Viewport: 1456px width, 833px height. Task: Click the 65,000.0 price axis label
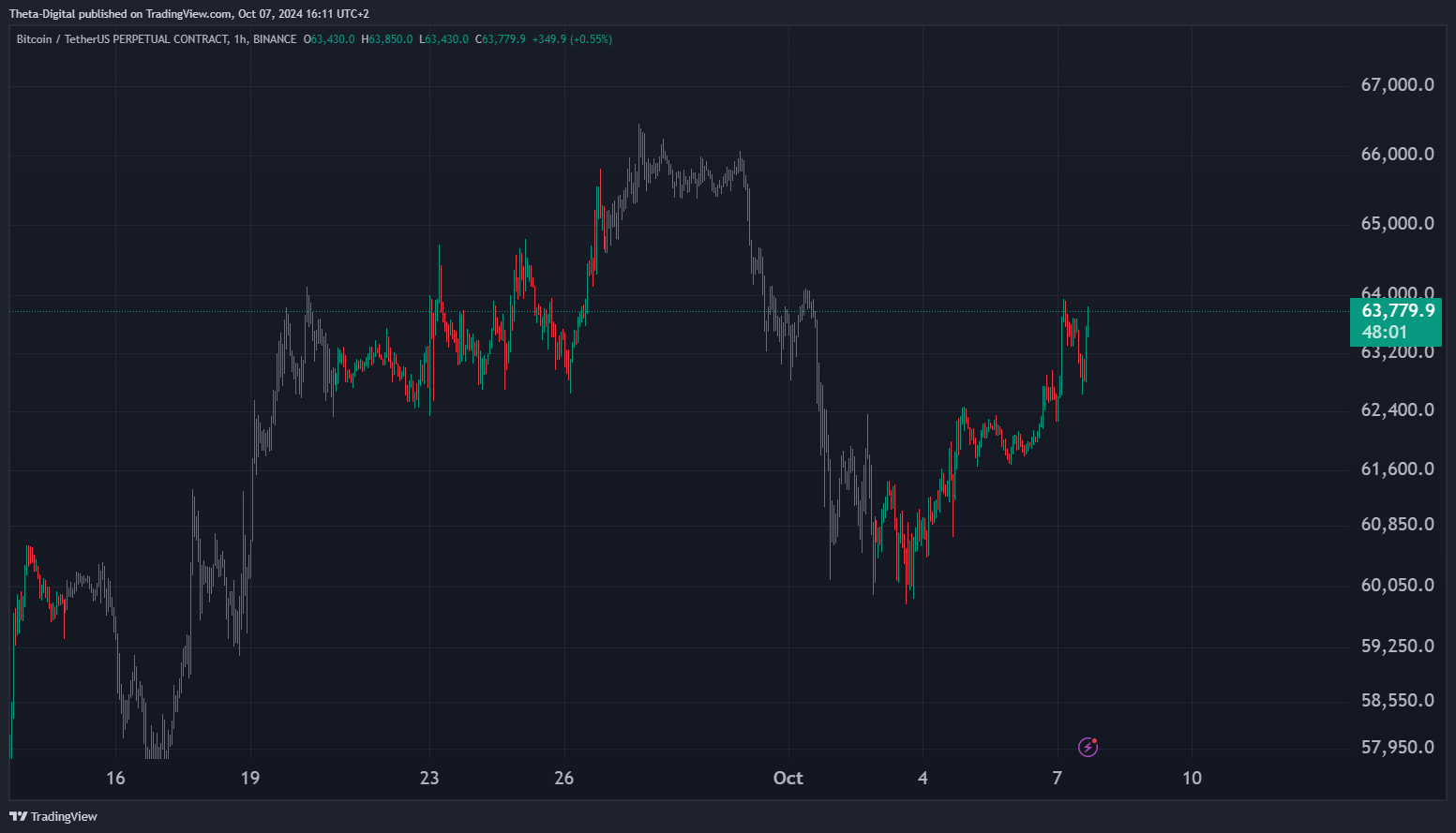1397,224
